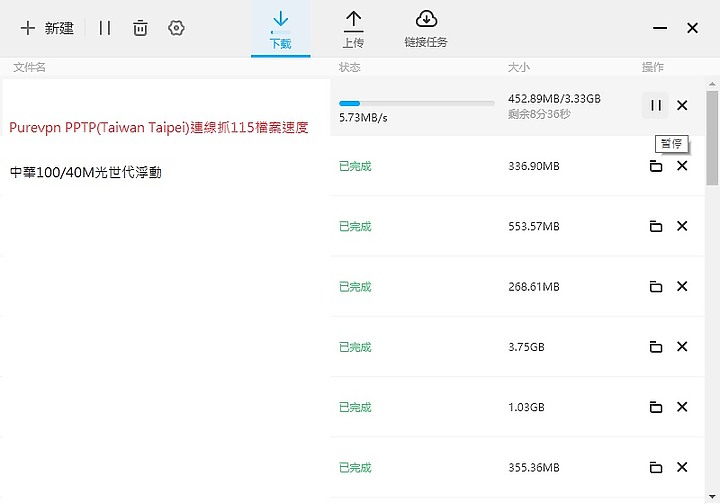This screenshot has height=503, width=720.
Task: Click the scrollbar up arrow
Action: click(x=712, y=84)
